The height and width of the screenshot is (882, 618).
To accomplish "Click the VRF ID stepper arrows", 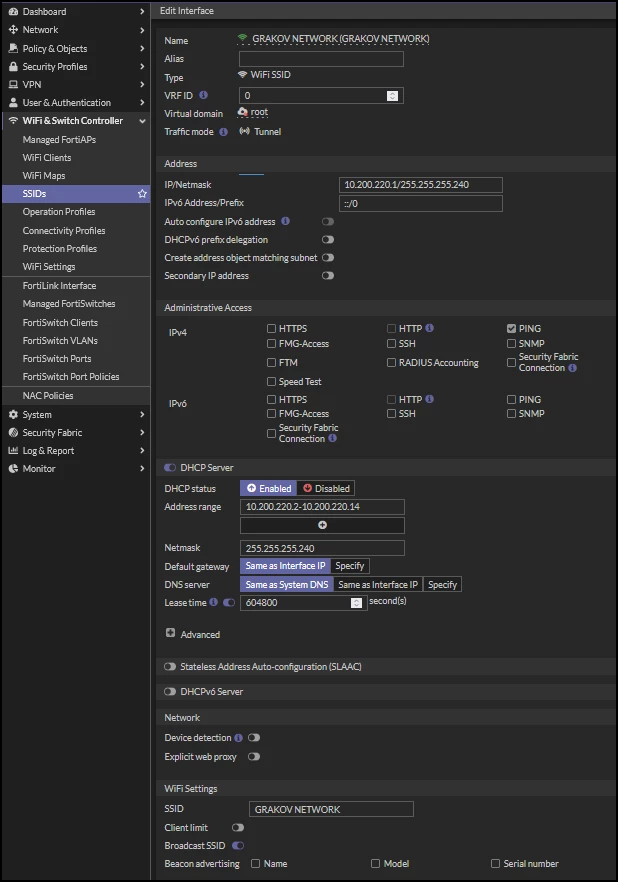I will click(x=393, y=96).
